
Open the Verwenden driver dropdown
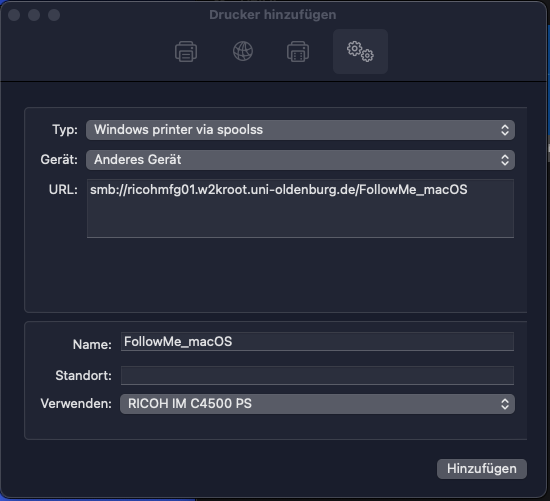317,404
